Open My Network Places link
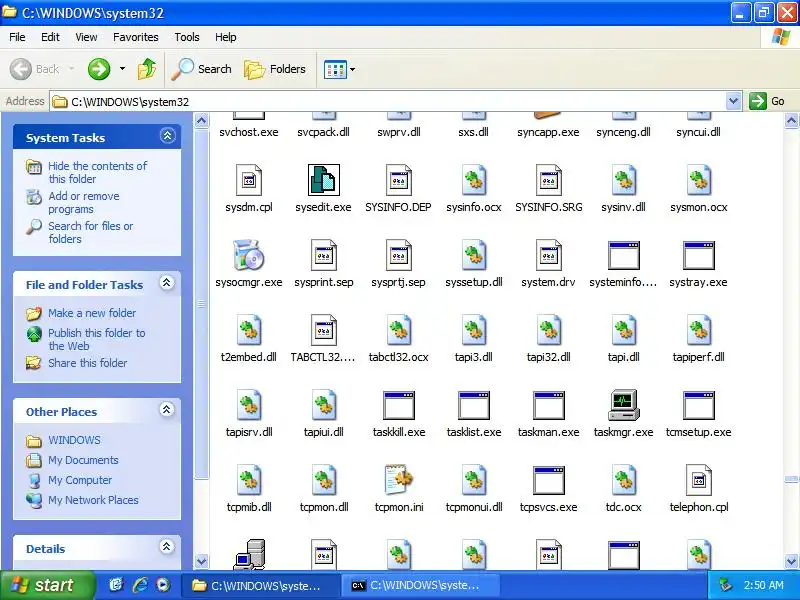Viewport: 800px width, 600px height. point(93,500)
